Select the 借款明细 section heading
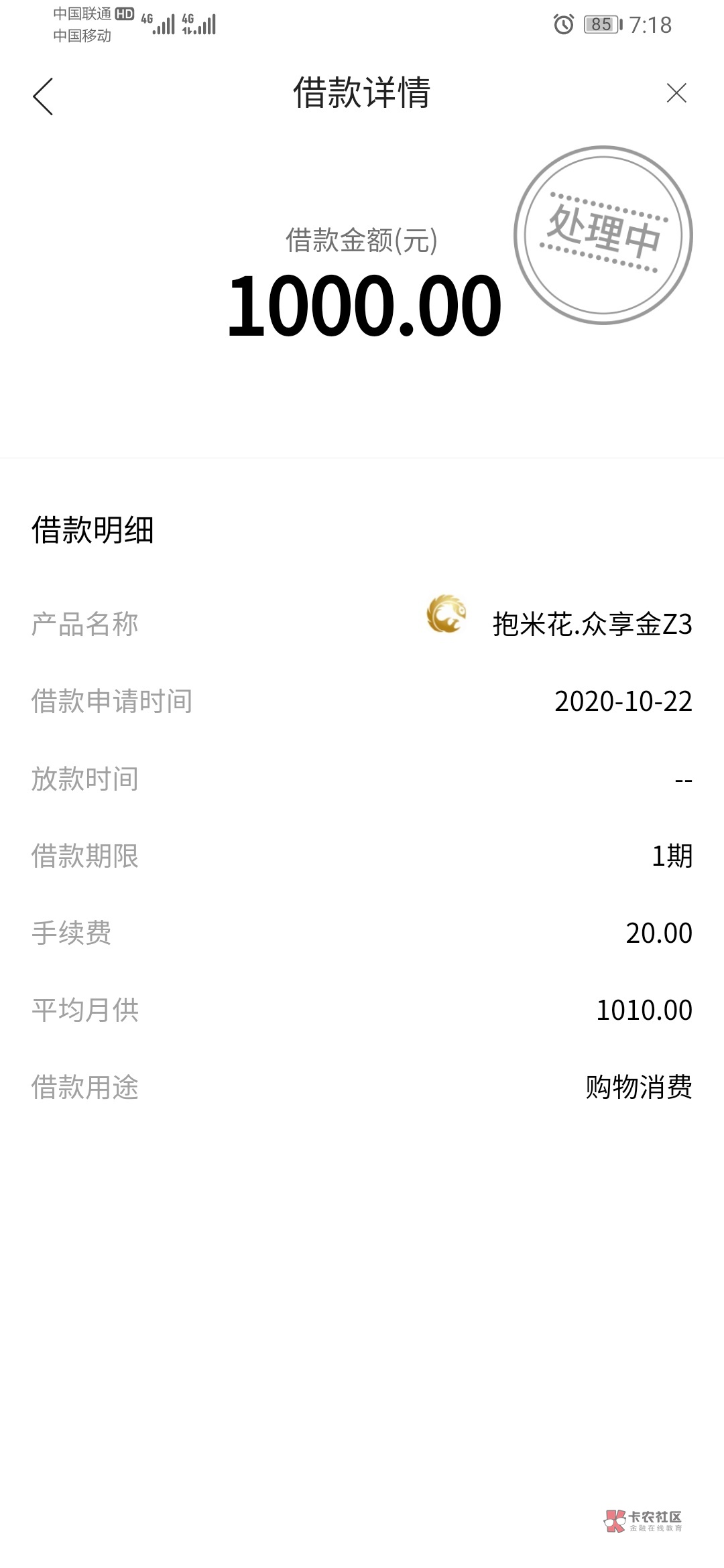724x1568 pixels. [x=93, y=530]
